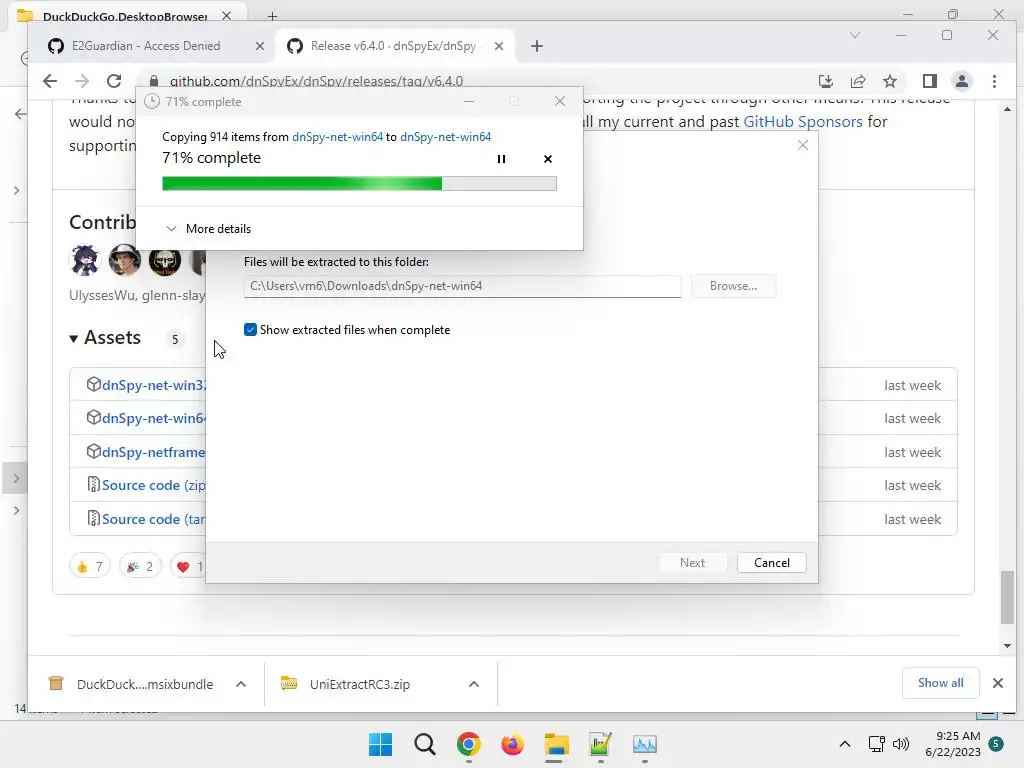The image size is (1024, 768).
Task: Click the Next button in extract dialog
Action: click(x=692, y=563)
